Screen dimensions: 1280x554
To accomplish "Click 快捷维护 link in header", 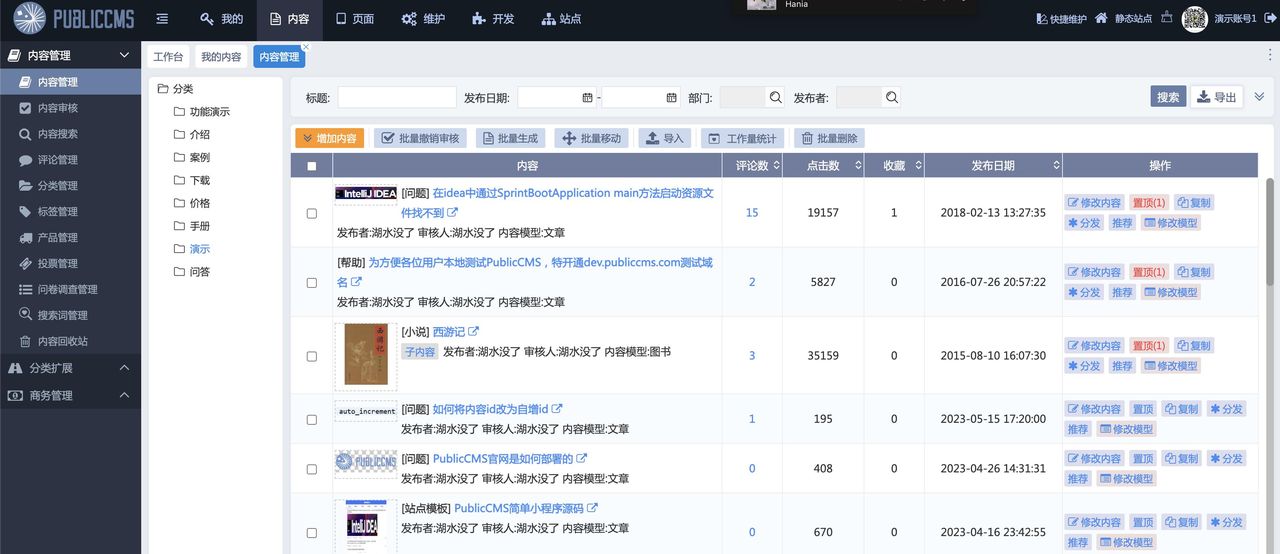I will point(1061,19).
